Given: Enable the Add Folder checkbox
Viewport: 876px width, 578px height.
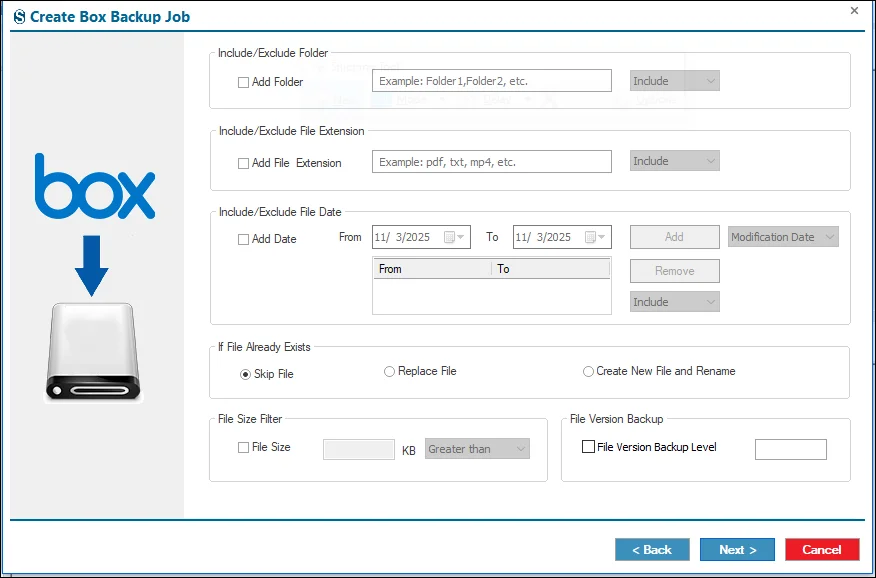Looking at the screenshot, I should [244, 83].
